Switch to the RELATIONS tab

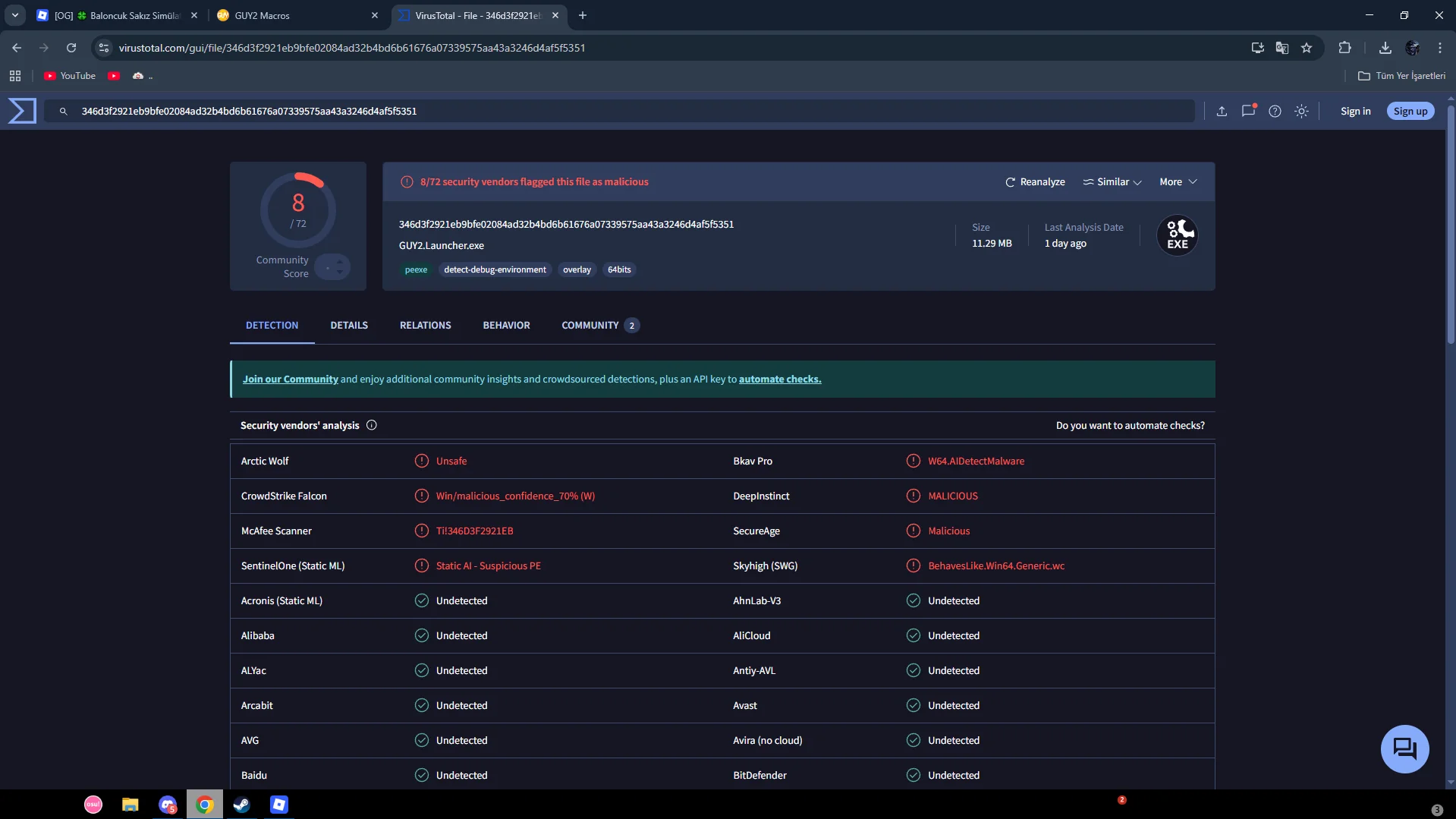pyautogui.click(x=426, y=326)
